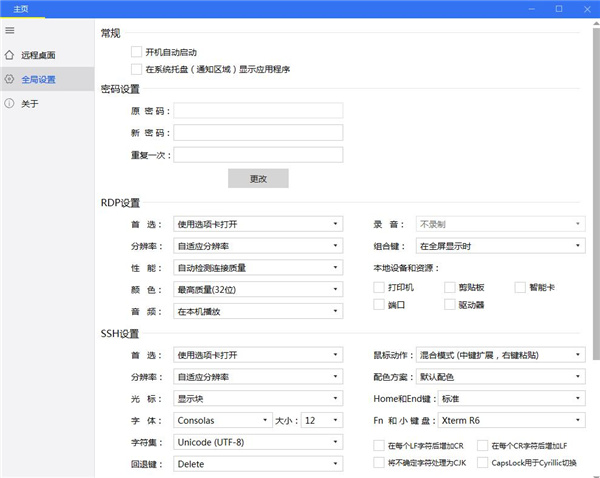Click the gear icon beside 全局设置
600x478 pixels.
click(9, 79)
